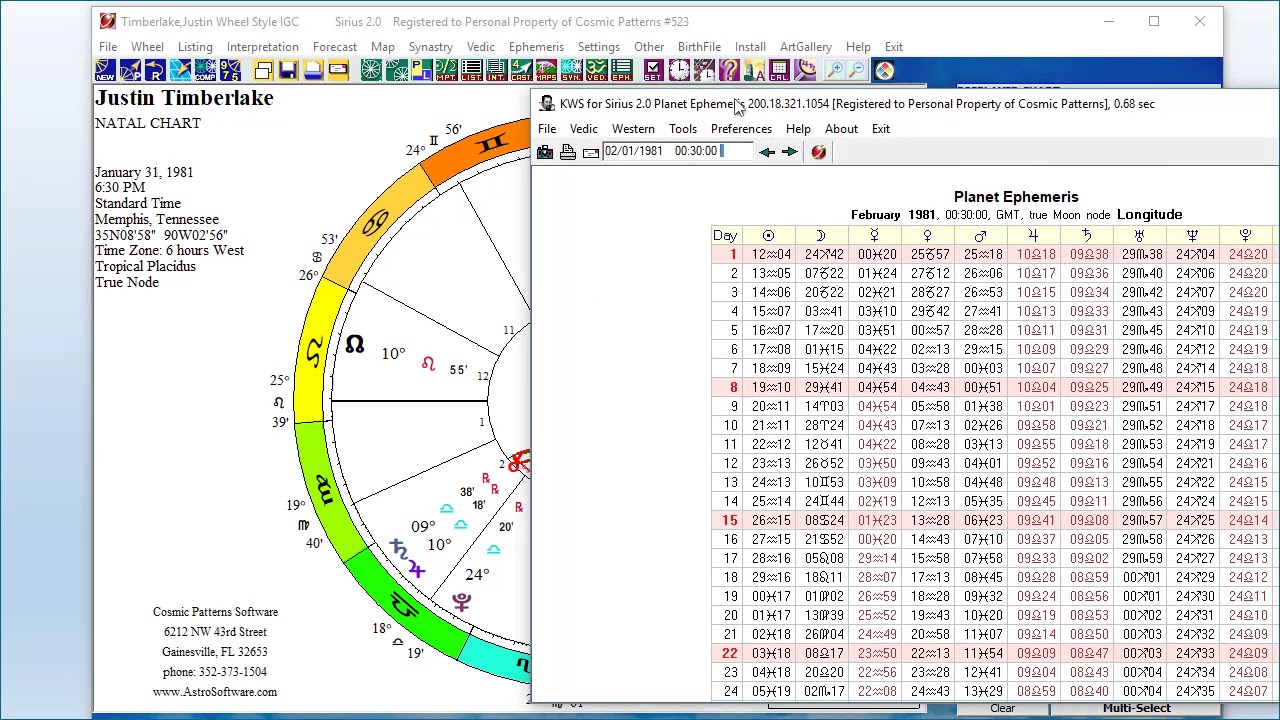Open the ArtGallery menu
Image resolution: width=1280 pixels, height=720 pixels.
tap(806, 47)
